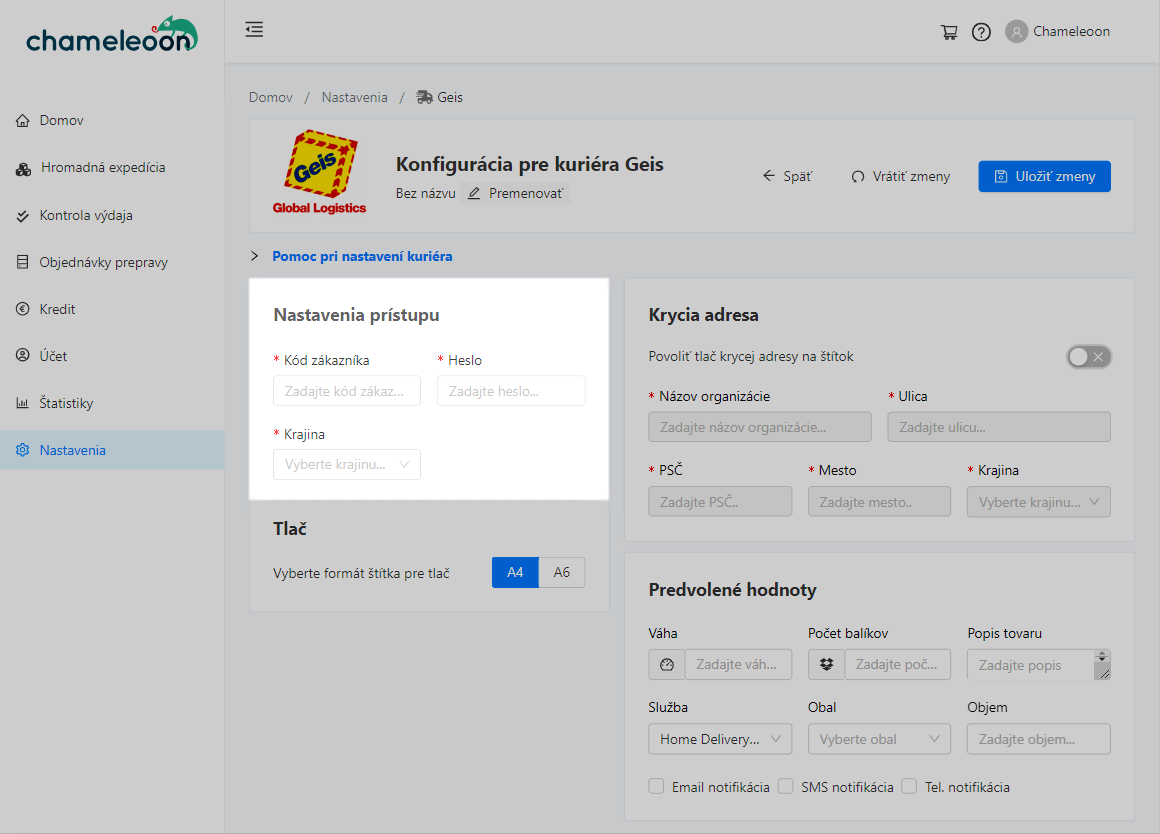The height and width of the screenshot is (834, 1160).
Task: Open the shopping cart icon
Action: click(x=949, y=32)
